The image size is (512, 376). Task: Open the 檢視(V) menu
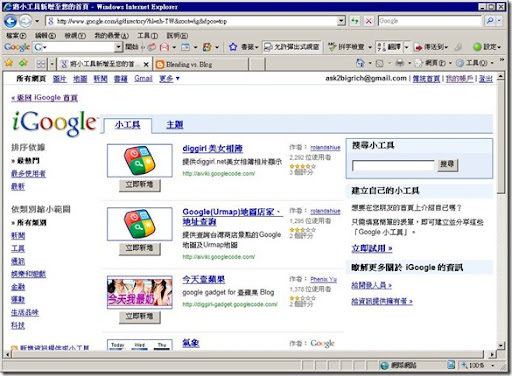75,35
